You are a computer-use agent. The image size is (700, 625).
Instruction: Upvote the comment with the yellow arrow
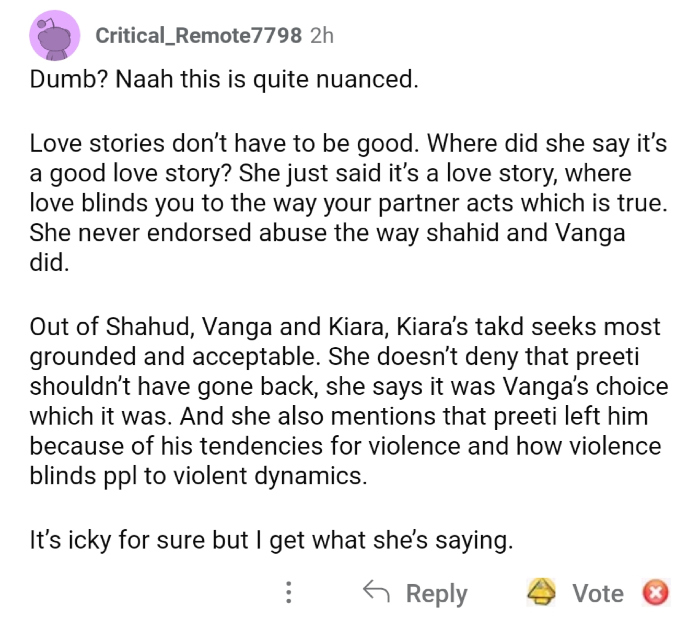(x=542, y=593)
